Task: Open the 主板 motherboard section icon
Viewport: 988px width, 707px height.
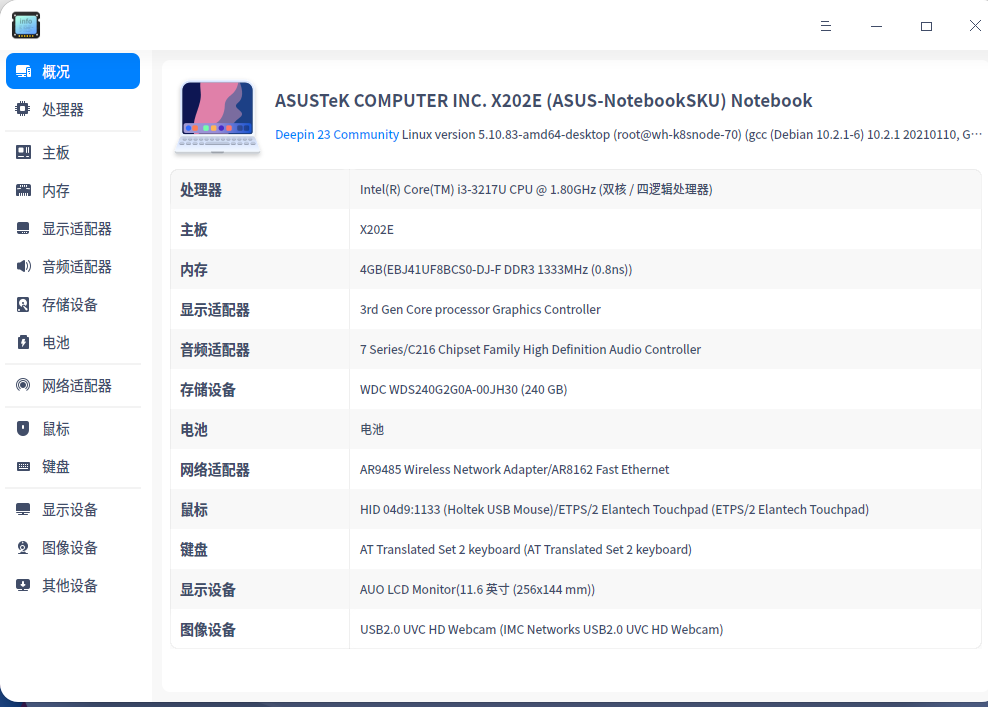Action: [22, 151]
